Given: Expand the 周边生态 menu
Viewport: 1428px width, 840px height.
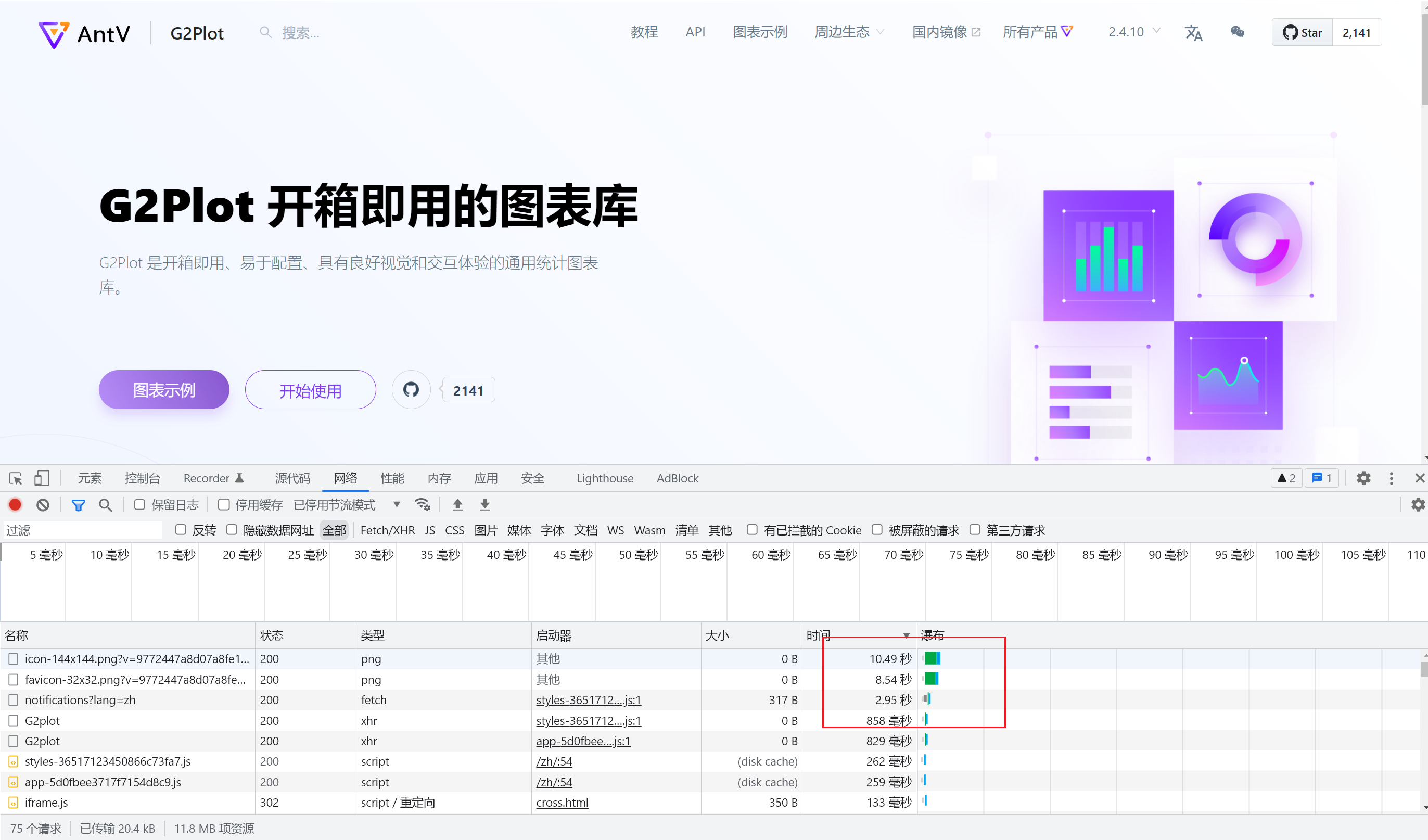Looking at the screenshot, I should click(x=848, y=32).
